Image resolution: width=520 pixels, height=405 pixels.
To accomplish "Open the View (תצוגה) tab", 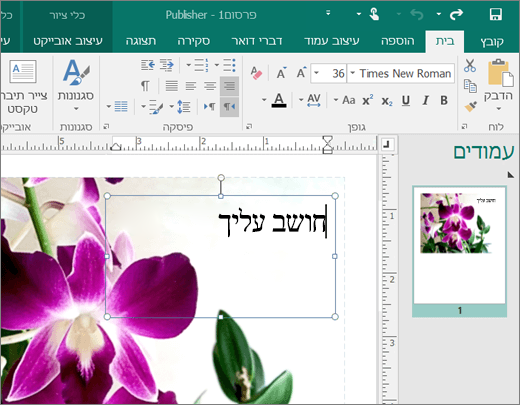I will click(141, 41).
